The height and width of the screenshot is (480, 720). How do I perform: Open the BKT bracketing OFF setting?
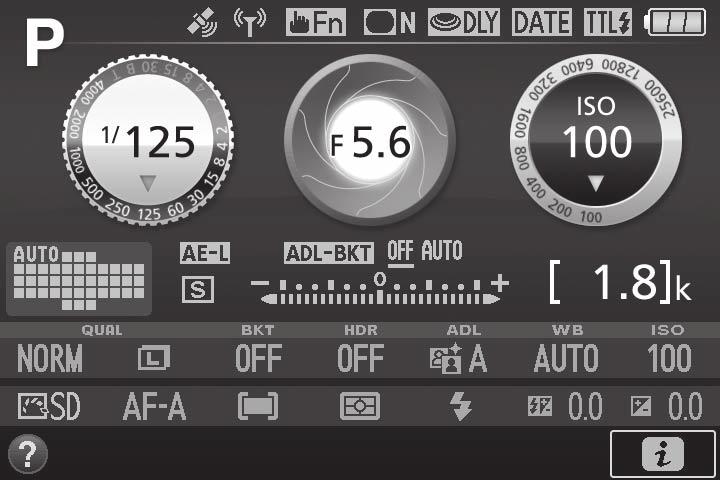(x=258, y=358)
